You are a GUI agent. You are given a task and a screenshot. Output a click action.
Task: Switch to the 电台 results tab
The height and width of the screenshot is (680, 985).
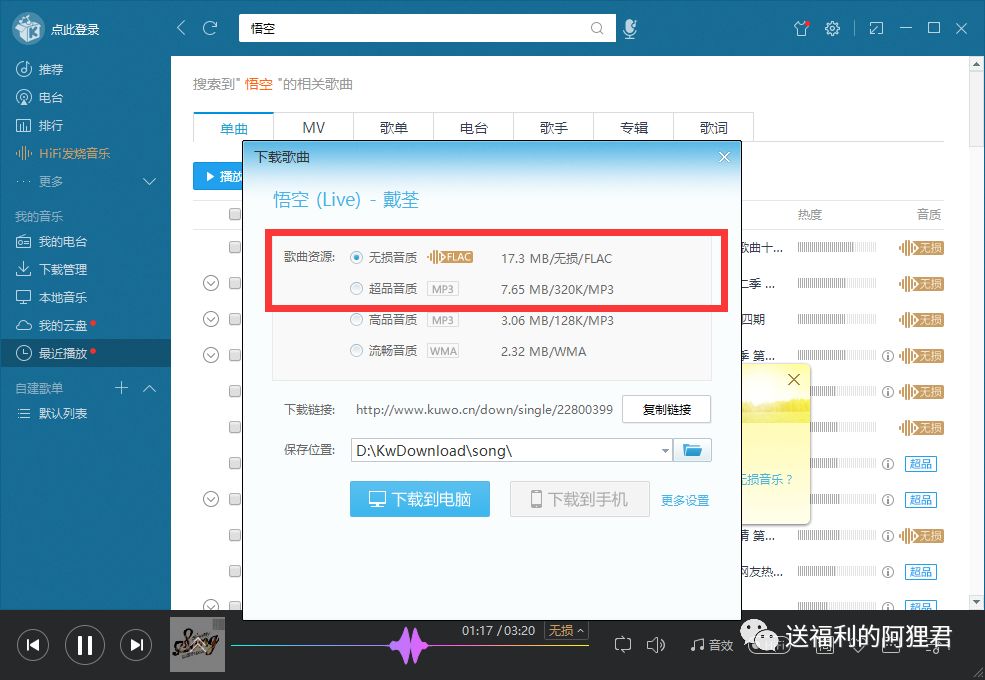(474, 128)
